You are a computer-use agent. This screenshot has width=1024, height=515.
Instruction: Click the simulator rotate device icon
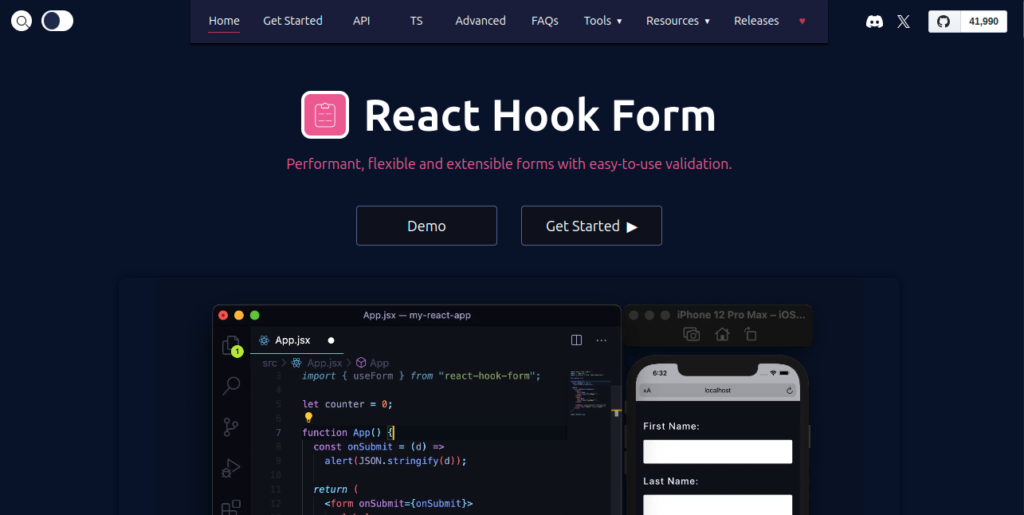[750, 334]
